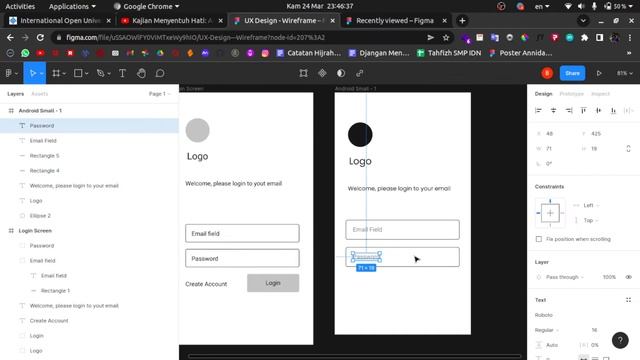The height and width of the screenshot is (360, 640).
Task: Open a new Chrome tab
Action: [462, 21]
